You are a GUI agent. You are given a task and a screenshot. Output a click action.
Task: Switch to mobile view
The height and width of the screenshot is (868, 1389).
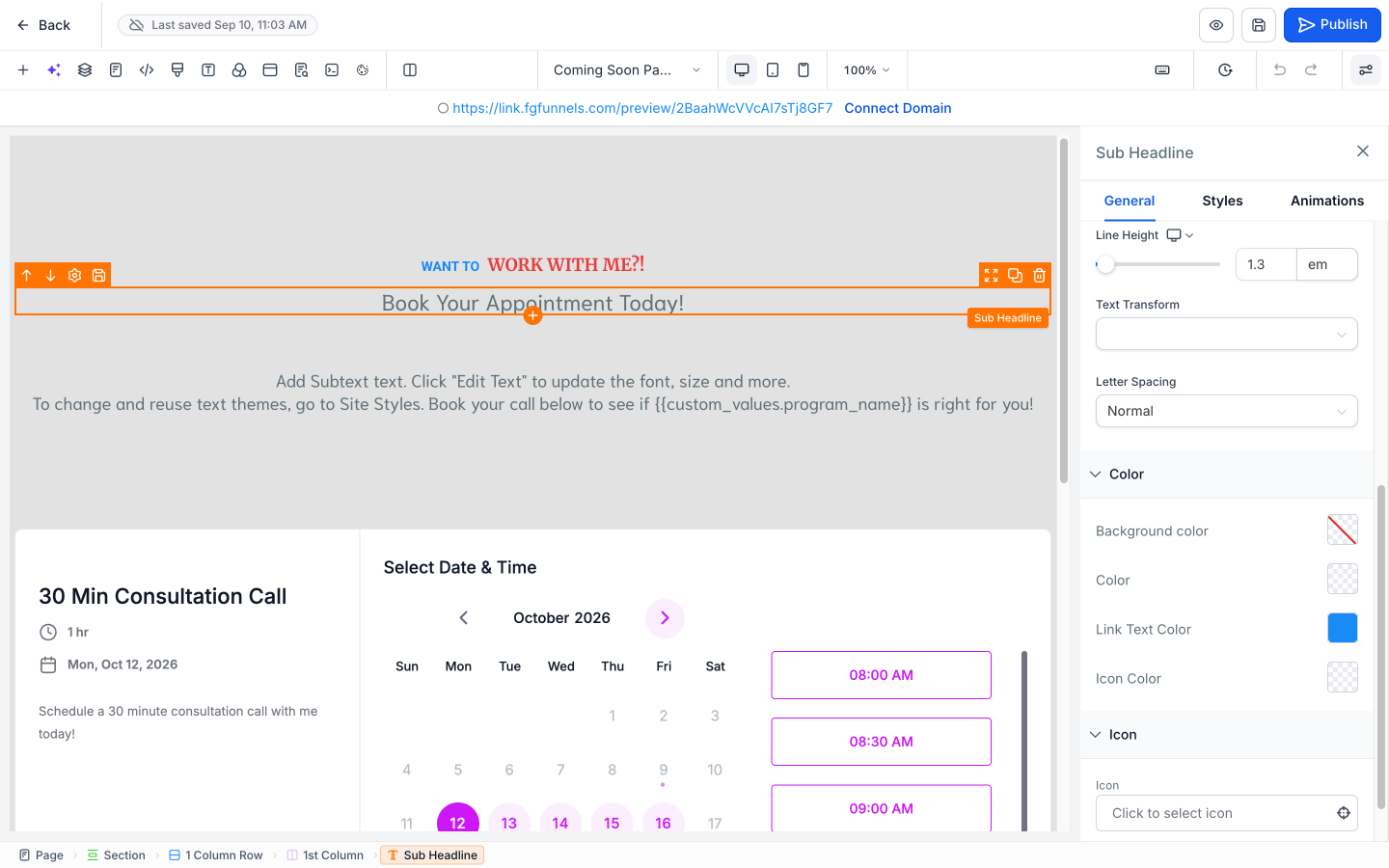pyautogui.click(x=803, y=70)
